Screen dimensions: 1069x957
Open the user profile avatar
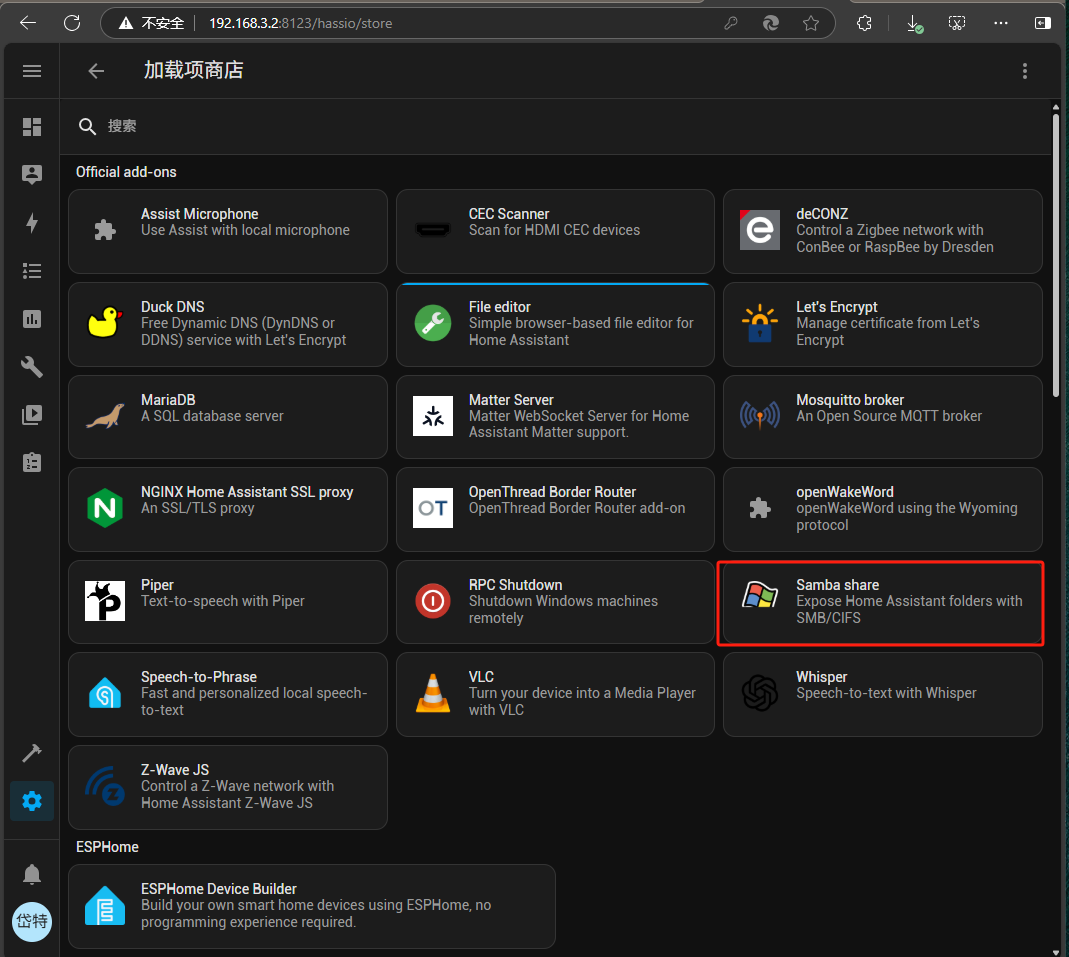click(32, 921)
